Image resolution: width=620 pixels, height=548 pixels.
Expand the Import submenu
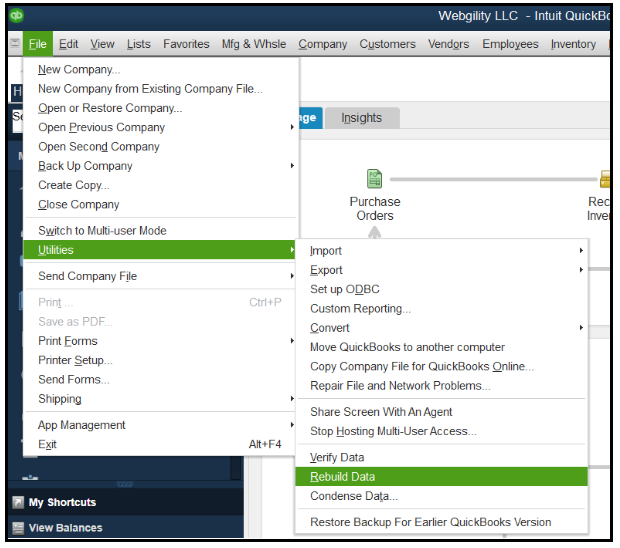[326, 251]
